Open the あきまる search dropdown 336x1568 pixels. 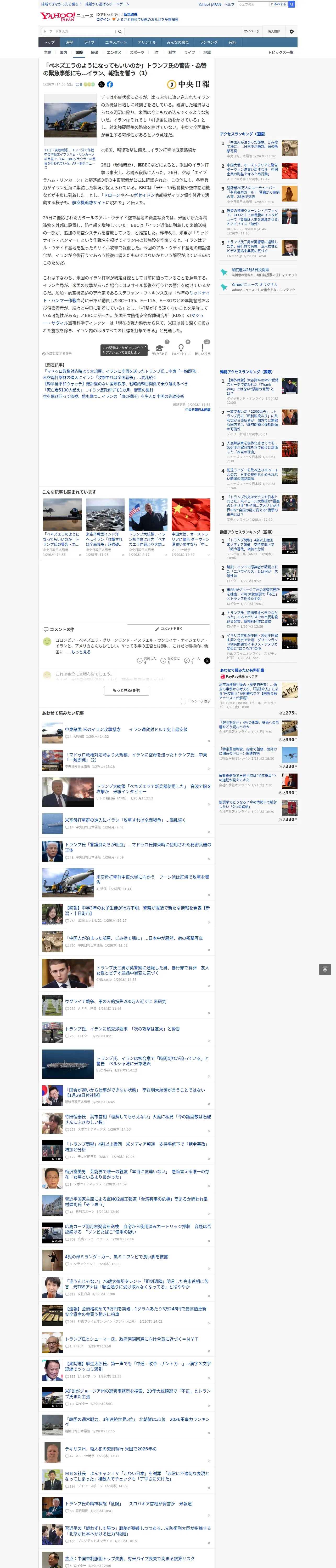pyautogui.click(x=279, y=4)
